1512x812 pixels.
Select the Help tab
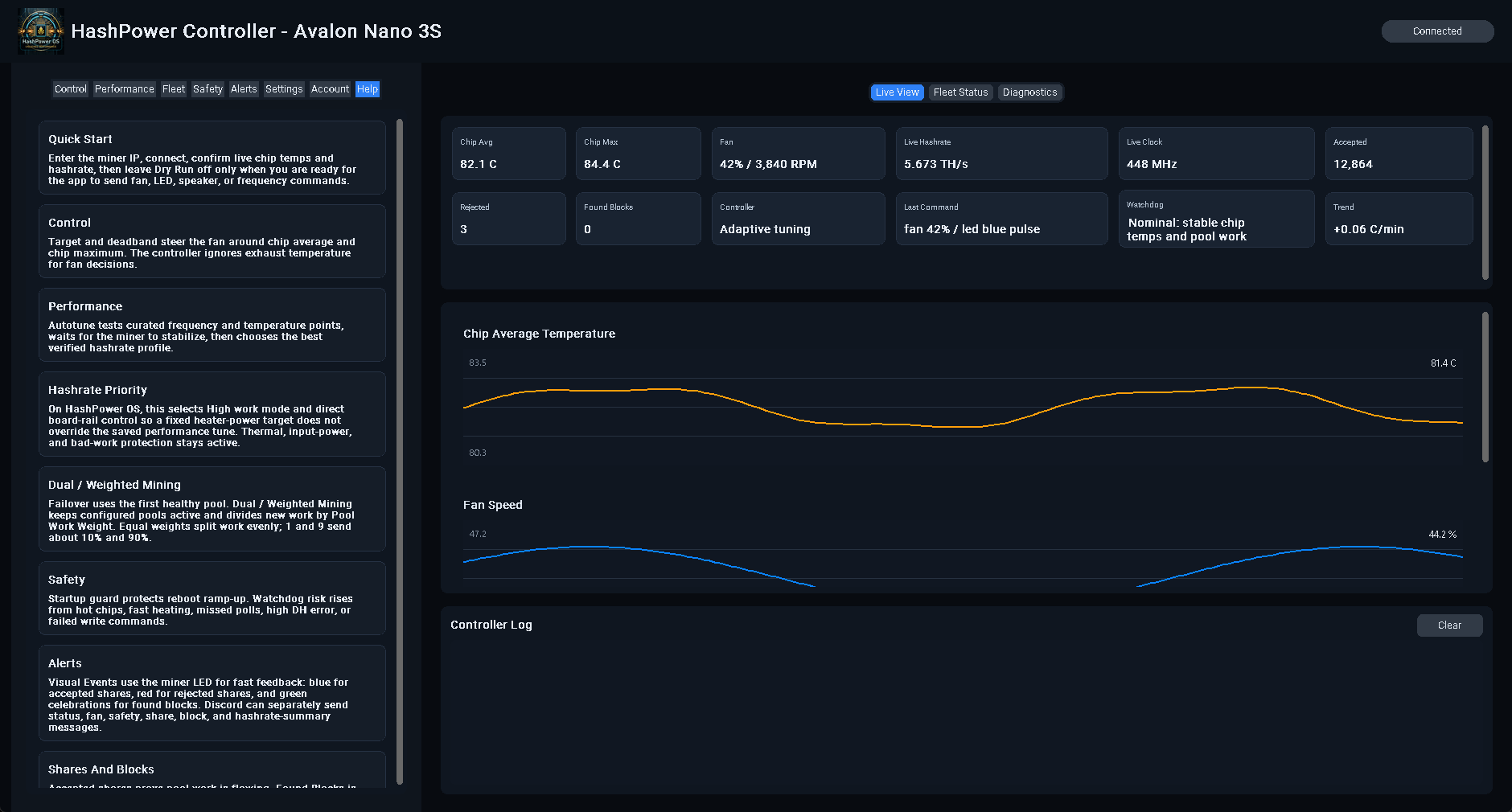tap(368, 89)
